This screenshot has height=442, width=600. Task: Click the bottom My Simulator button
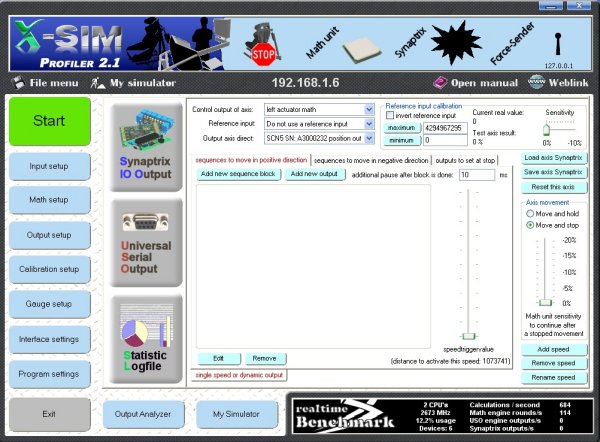click(x=236, y=414)
